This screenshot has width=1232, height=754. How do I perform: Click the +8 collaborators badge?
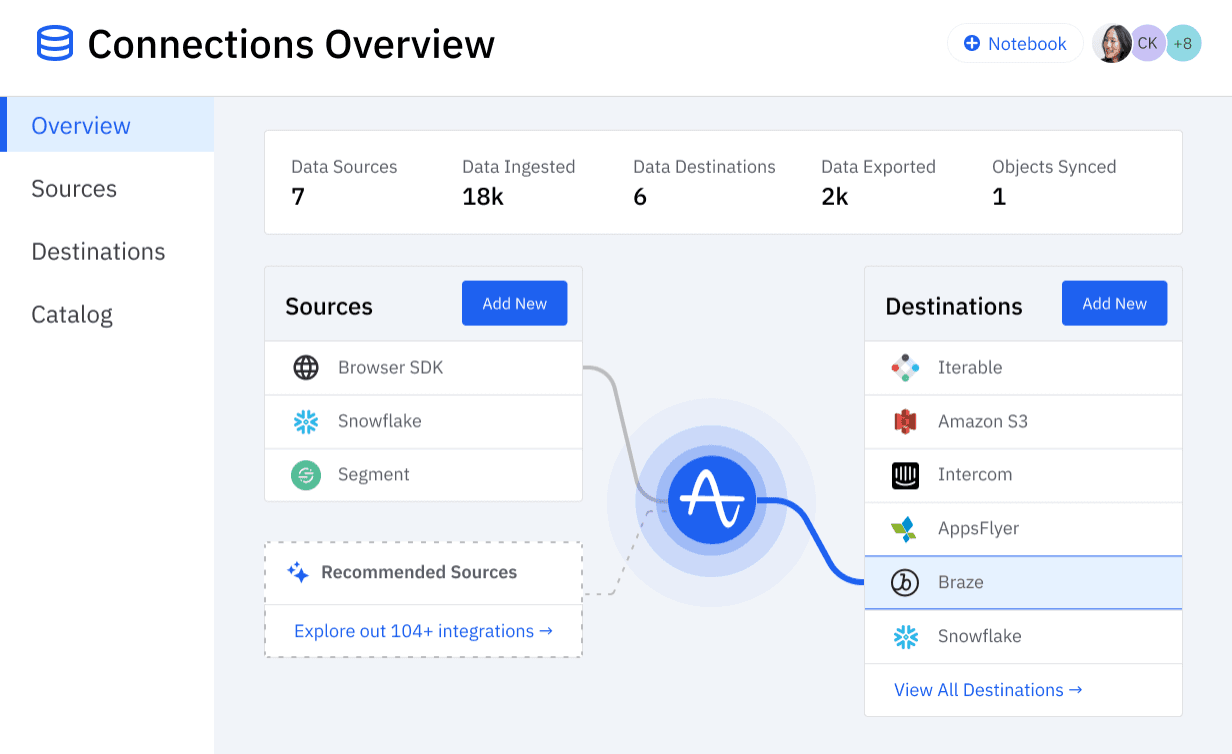coord(1183,43)
